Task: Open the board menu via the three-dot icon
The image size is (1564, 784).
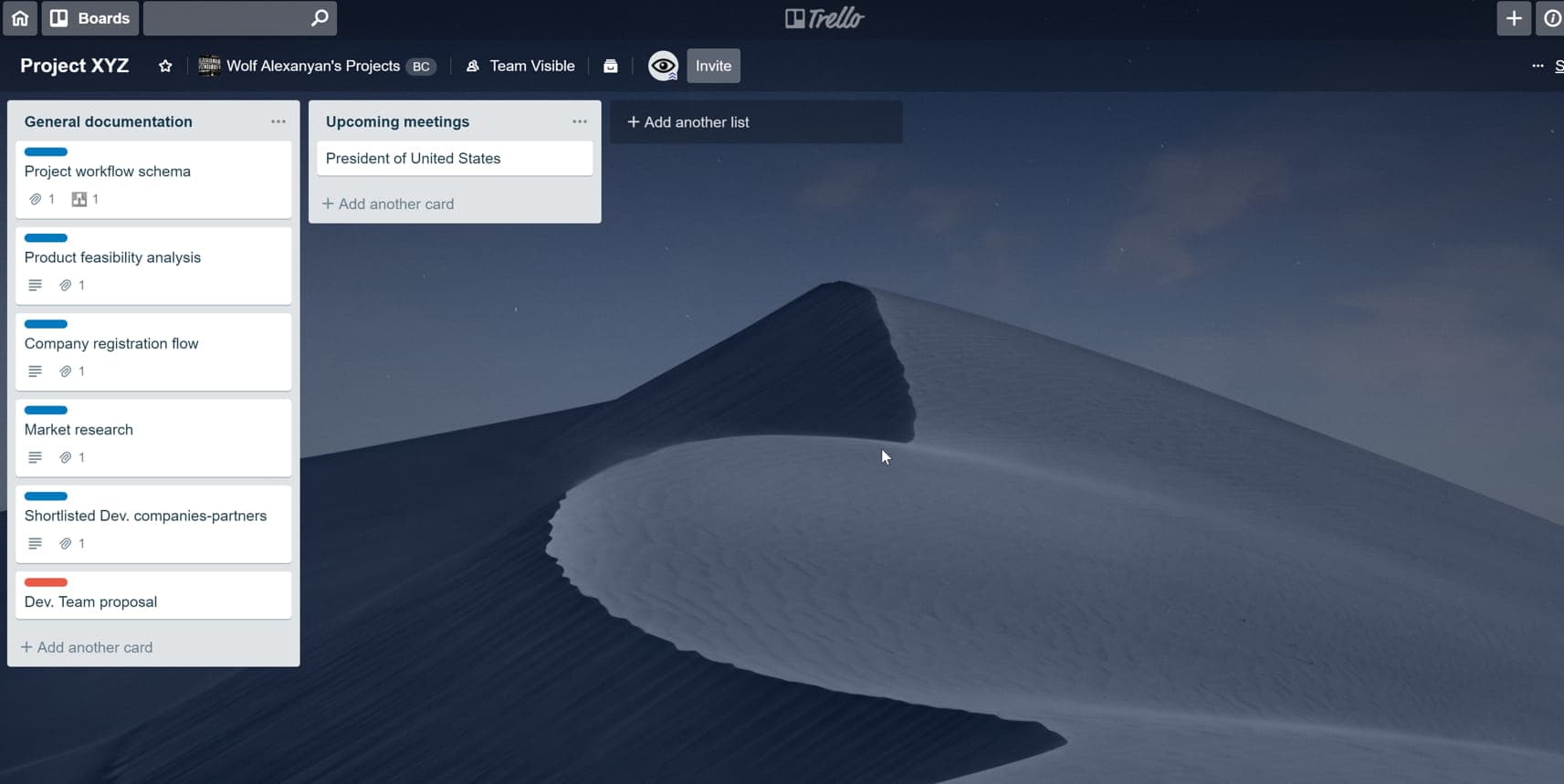Action: tap(1538, 66)
